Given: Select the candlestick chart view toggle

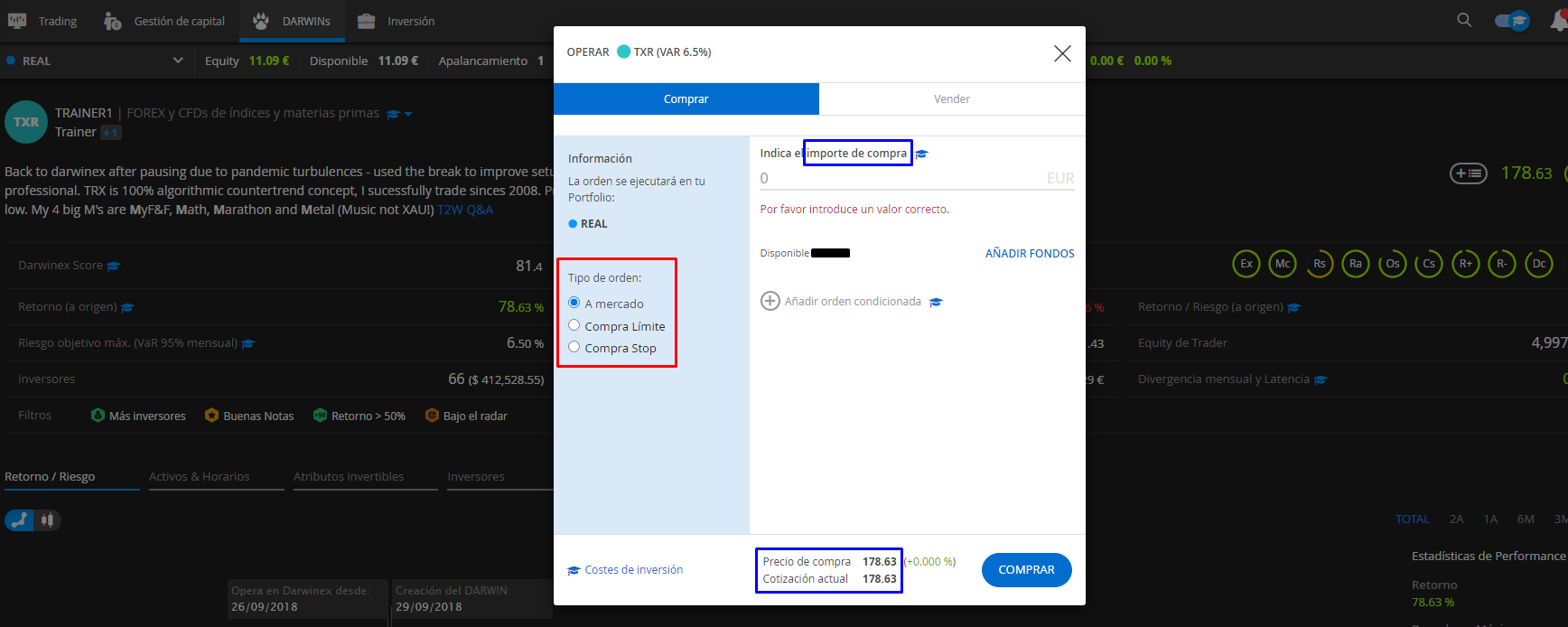Looking at the screenshot, I should pyautogui.click(x=48, y=519).
